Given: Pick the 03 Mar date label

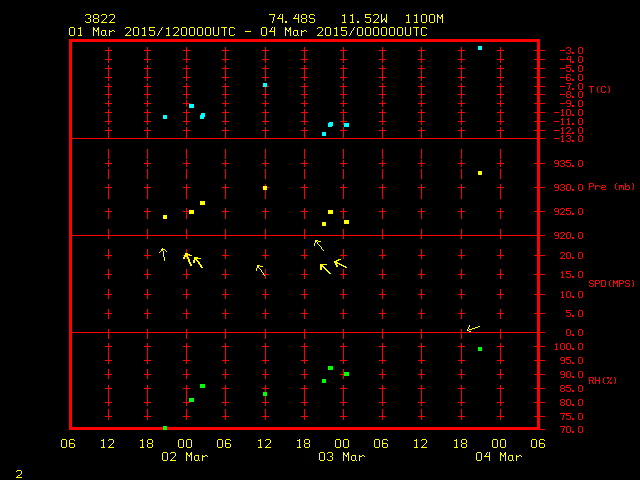Looking at the screenshot, I should pos(341,457).
